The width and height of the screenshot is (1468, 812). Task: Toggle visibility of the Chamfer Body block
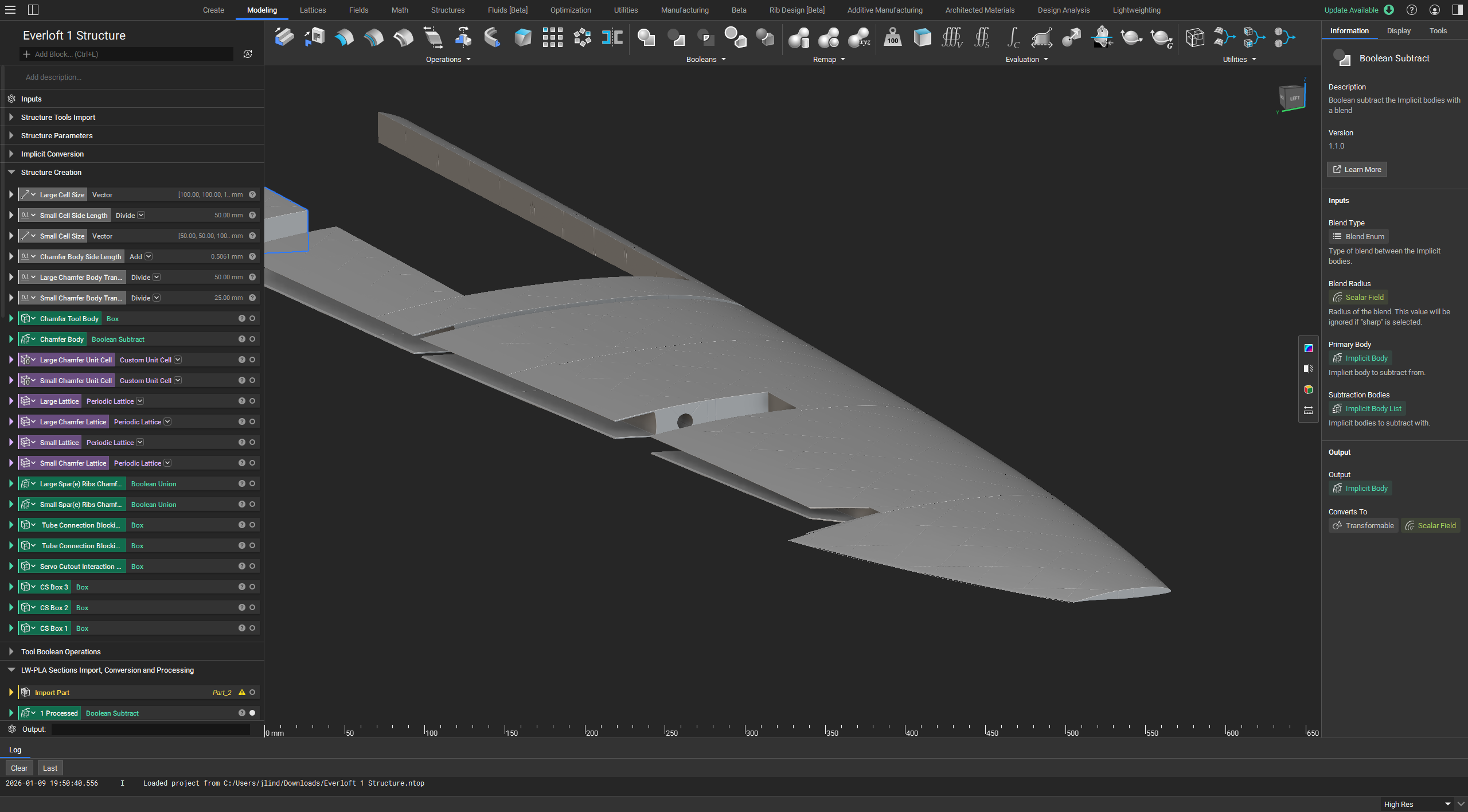pyautogui.click(x=251, y=339)
